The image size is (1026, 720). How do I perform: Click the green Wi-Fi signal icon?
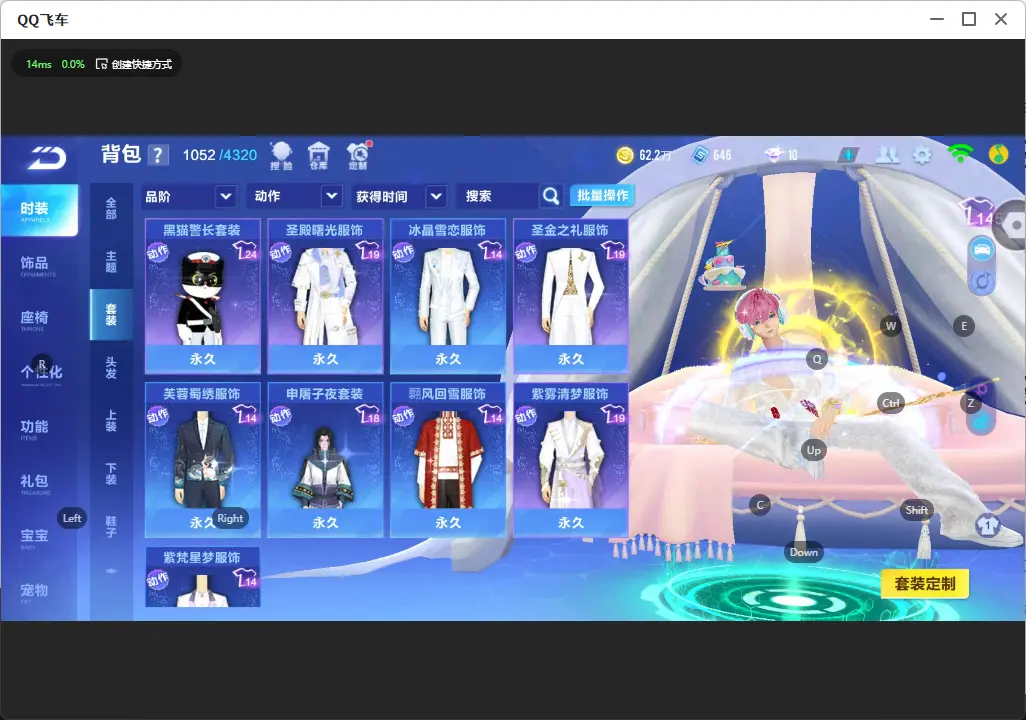pyautogui.click(x=960, y=154)
